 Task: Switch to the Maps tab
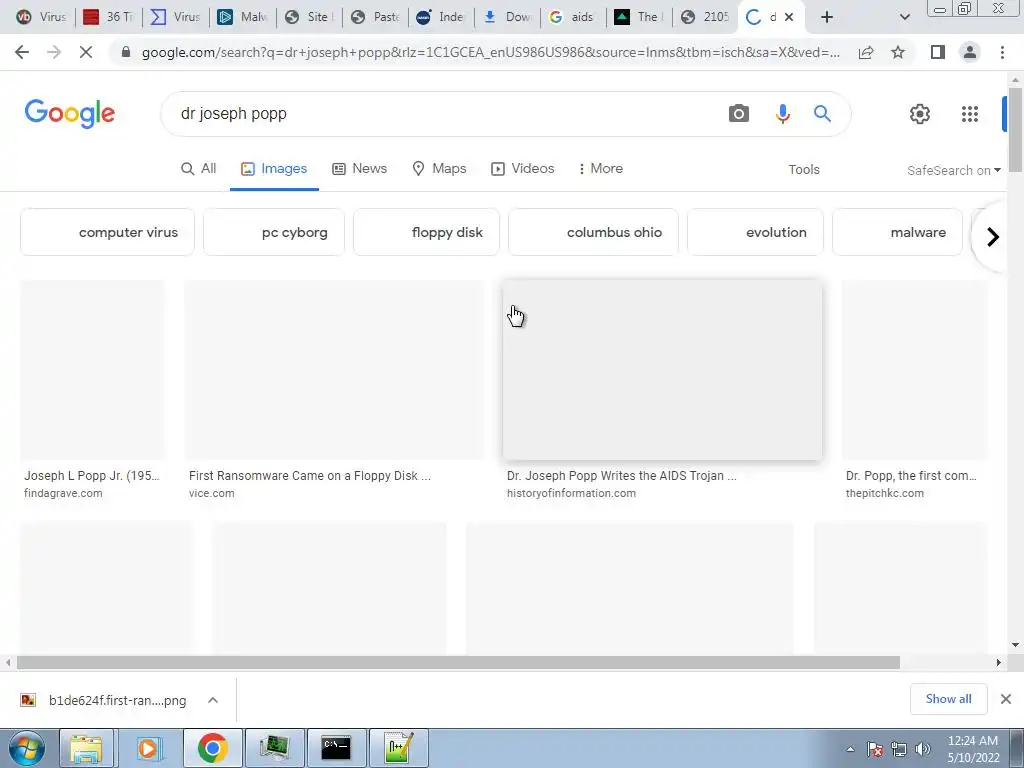(440, 168)
